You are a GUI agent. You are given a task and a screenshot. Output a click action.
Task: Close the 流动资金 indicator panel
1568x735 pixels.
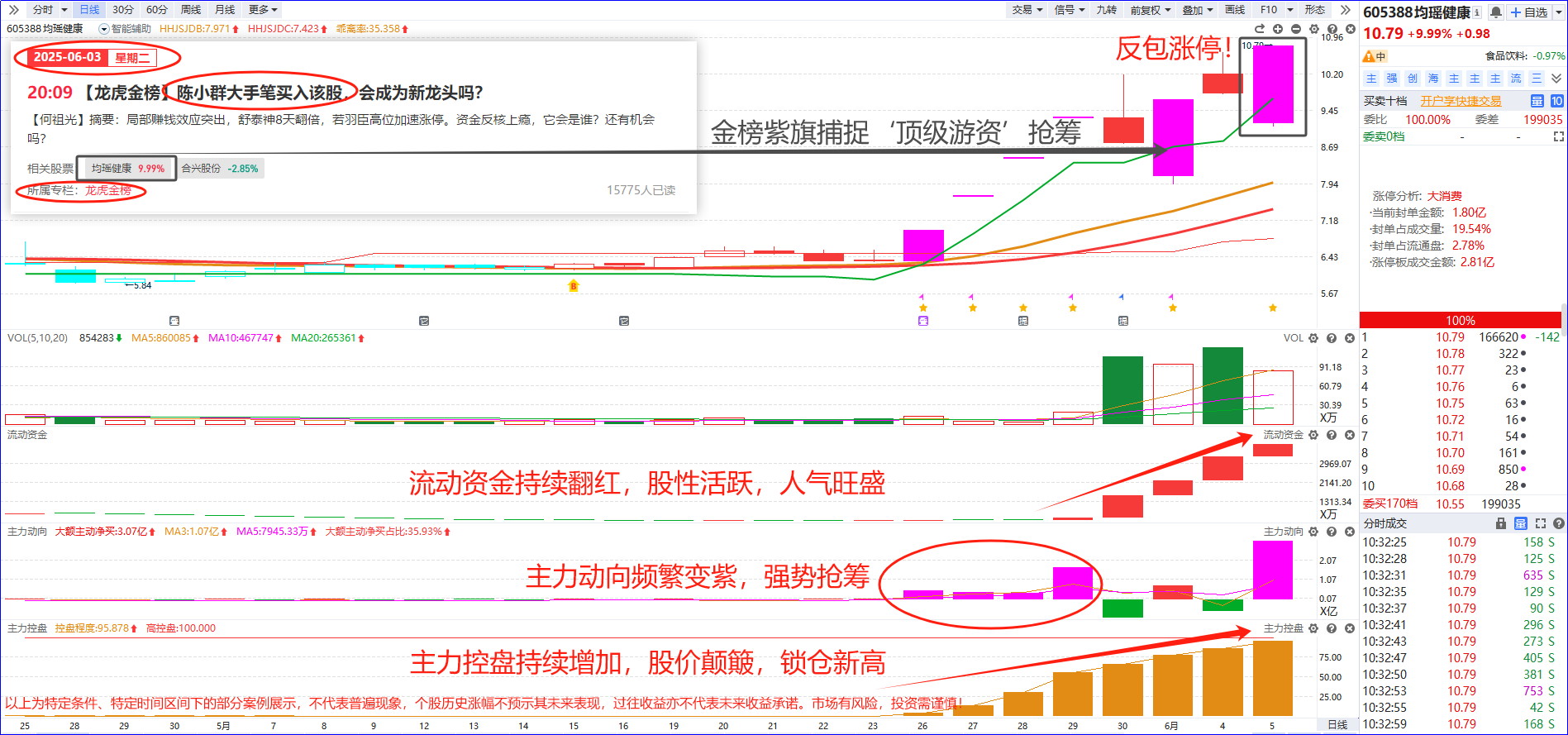1350,435
